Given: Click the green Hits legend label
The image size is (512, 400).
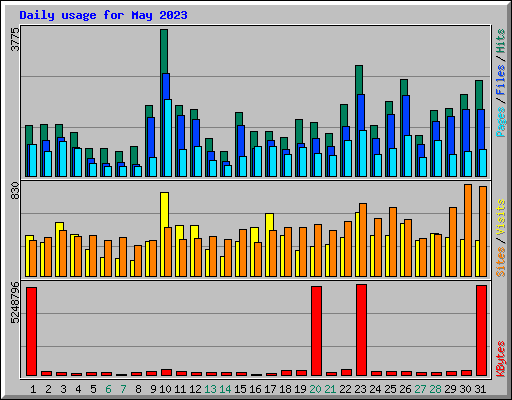Looking at the screenshot, I should [x=501, y=41].
